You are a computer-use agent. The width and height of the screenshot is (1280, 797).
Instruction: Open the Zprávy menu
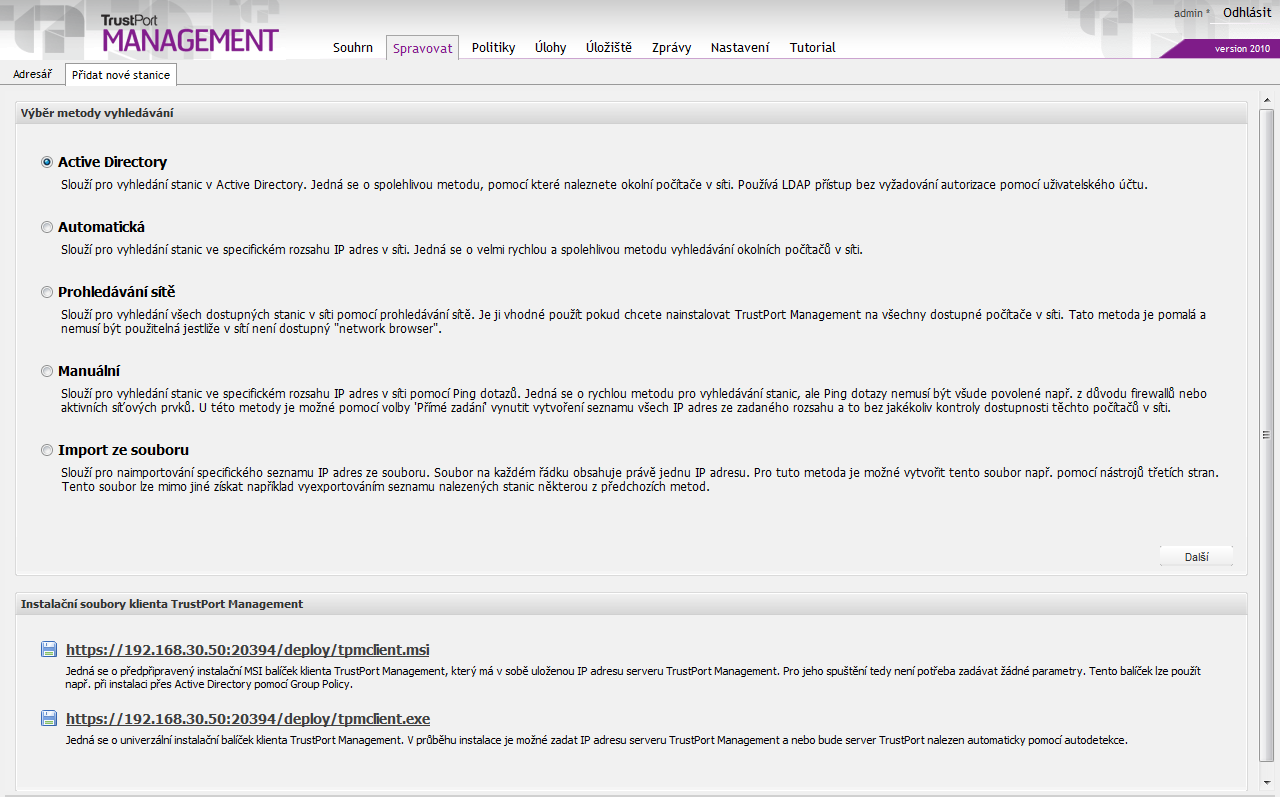[x=671, y=48]
